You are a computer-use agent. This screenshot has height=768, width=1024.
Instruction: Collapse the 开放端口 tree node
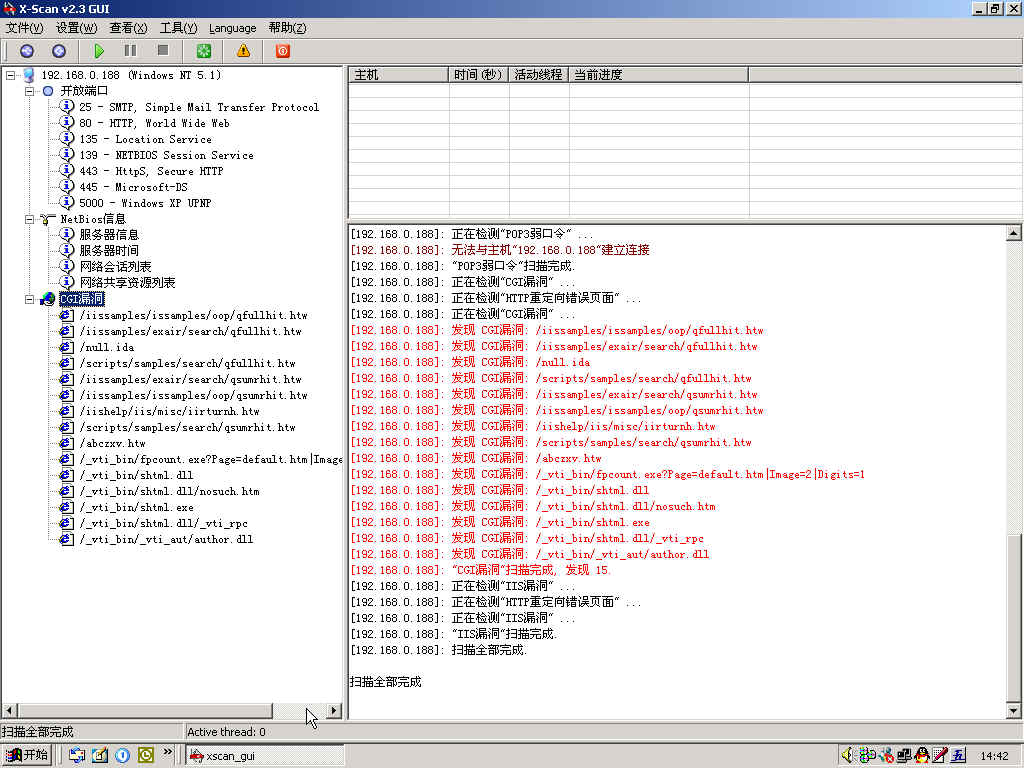click(29, 91)
